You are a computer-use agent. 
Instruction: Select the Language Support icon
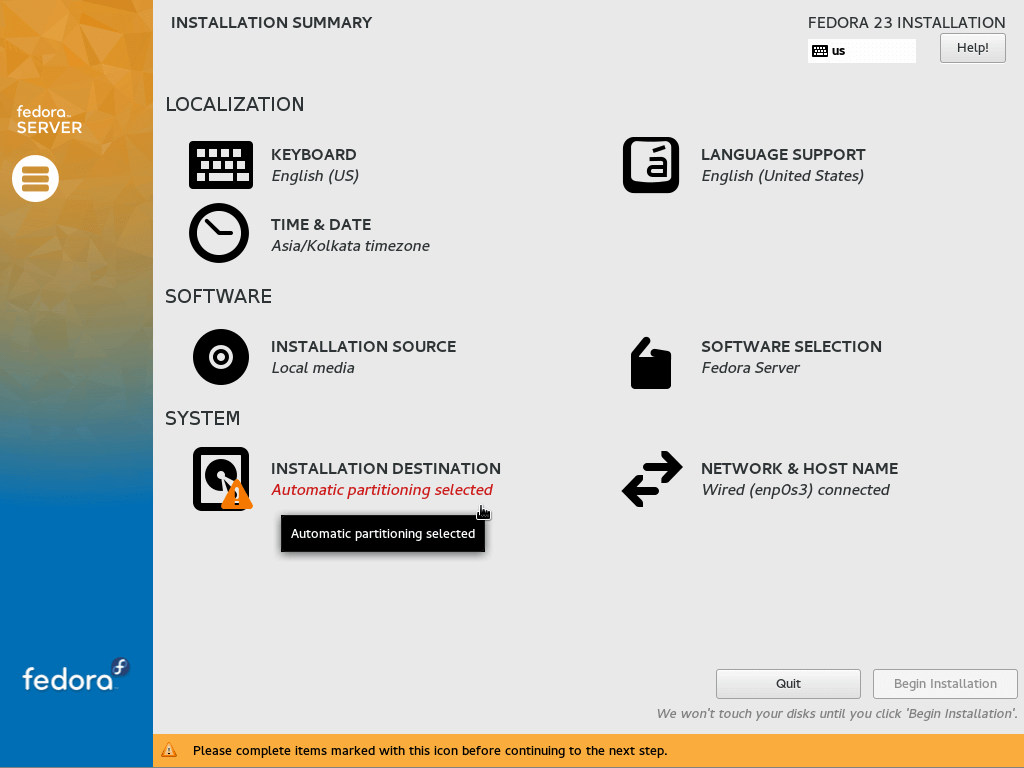coord(650,165)
